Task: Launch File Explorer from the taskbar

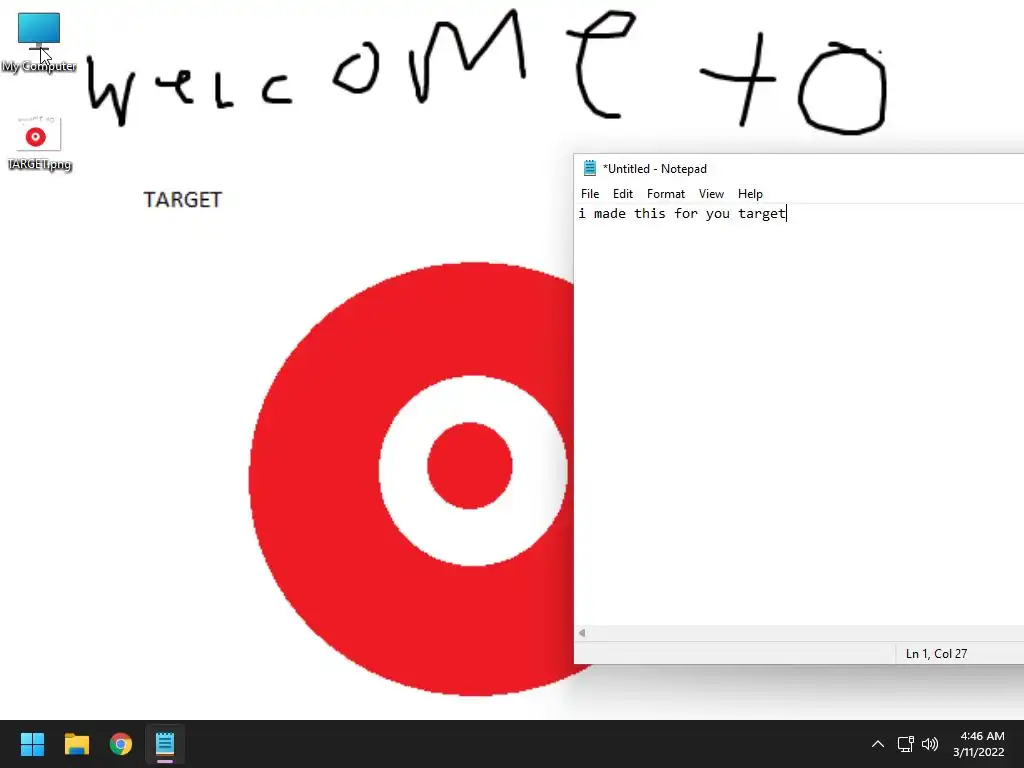Action: pos(76,744)
